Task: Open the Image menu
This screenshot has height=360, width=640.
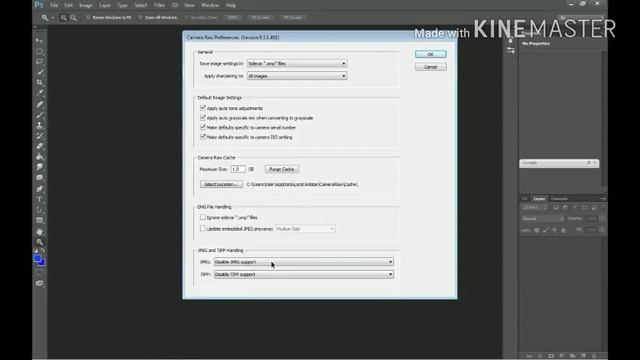Action: [x=86, y=5]
